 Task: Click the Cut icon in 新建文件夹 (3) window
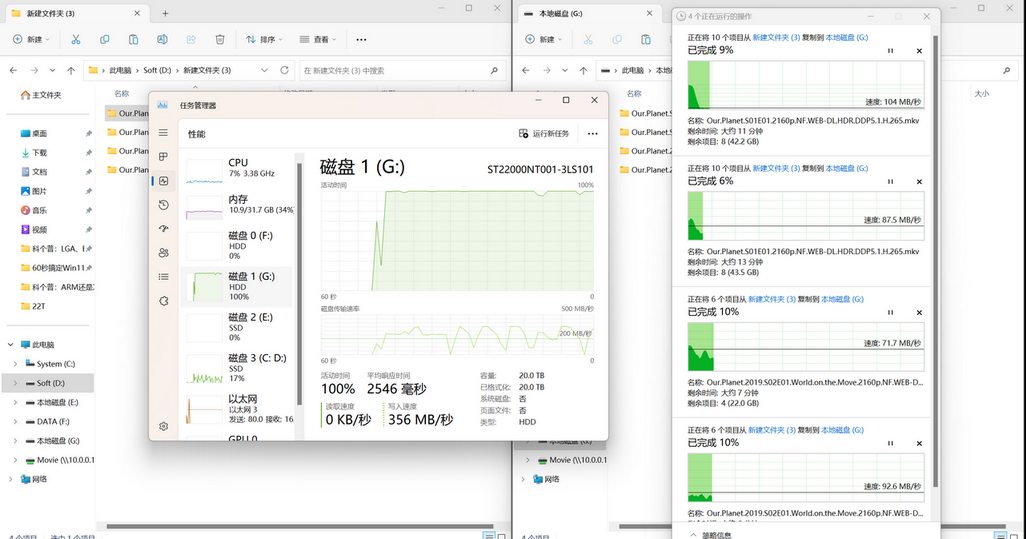(x=76, y=39)
